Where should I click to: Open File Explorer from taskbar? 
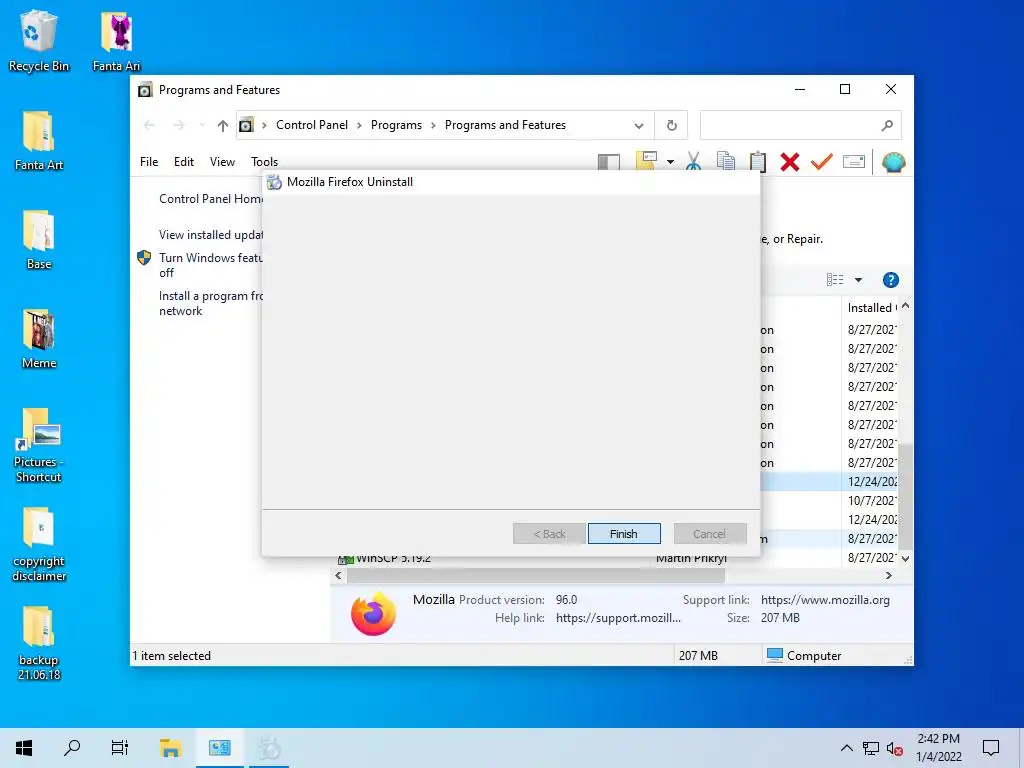coord(170,748)
